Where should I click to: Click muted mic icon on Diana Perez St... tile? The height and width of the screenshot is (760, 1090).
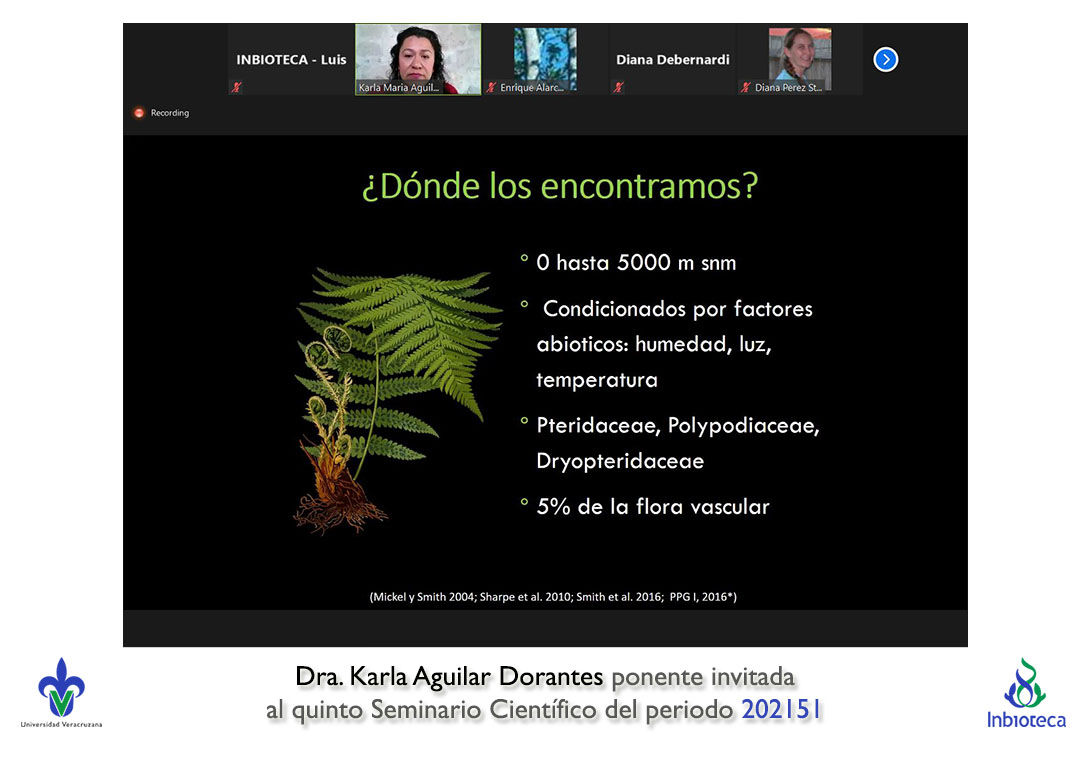click(x=746, y=88)
